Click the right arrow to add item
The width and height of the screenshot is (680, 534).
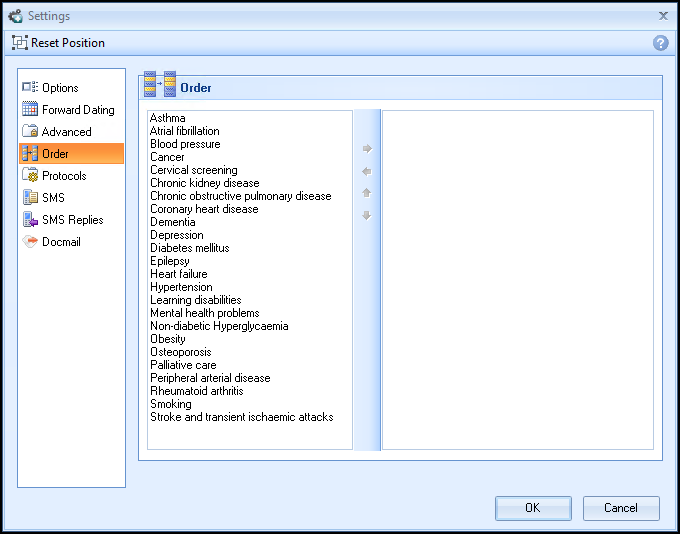point(367,149)
